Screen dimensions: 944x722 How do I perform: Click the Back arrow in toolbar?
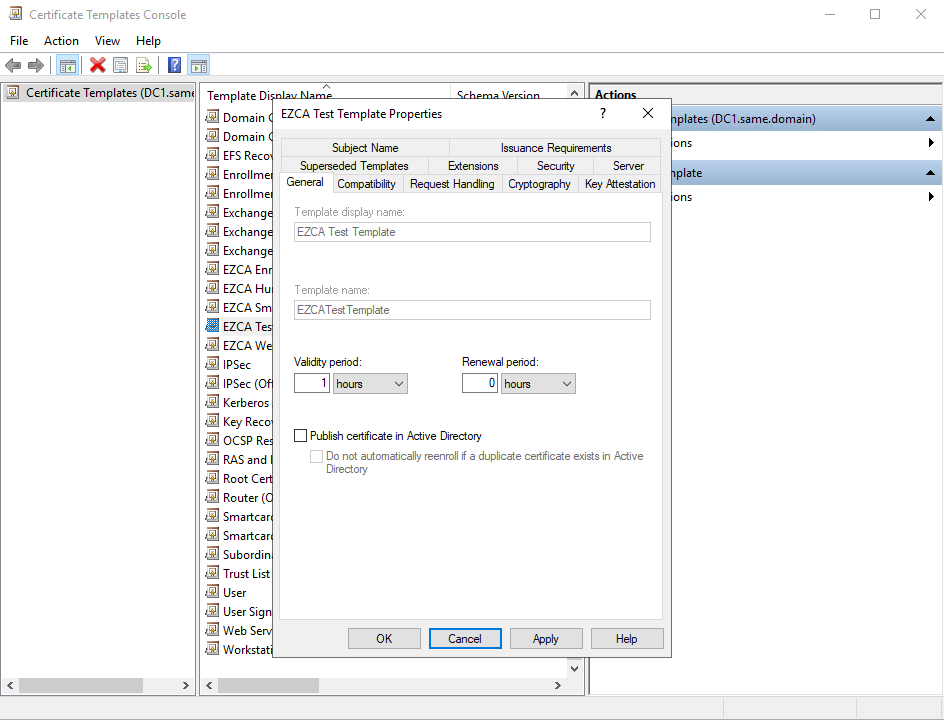pyautogui.click(x=13, y=66)
